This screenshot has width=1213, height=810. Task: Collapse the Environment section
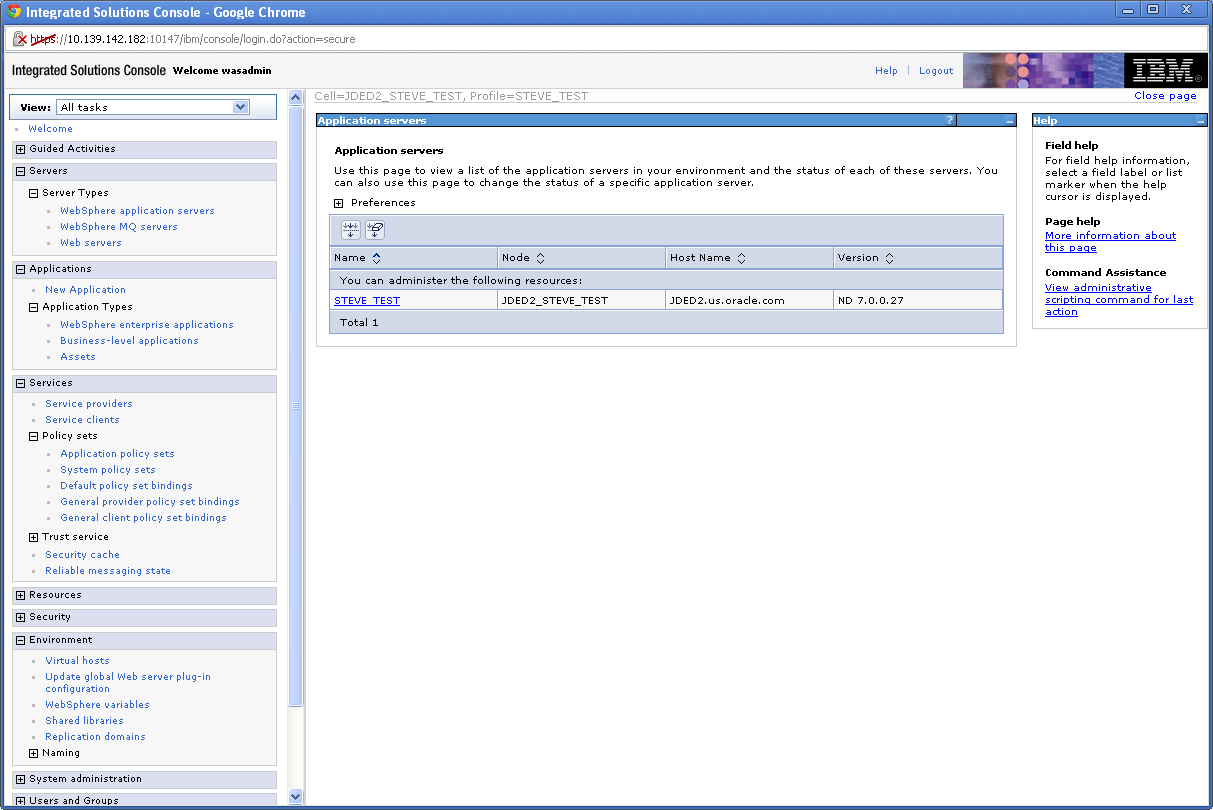(x=21, y=640)
